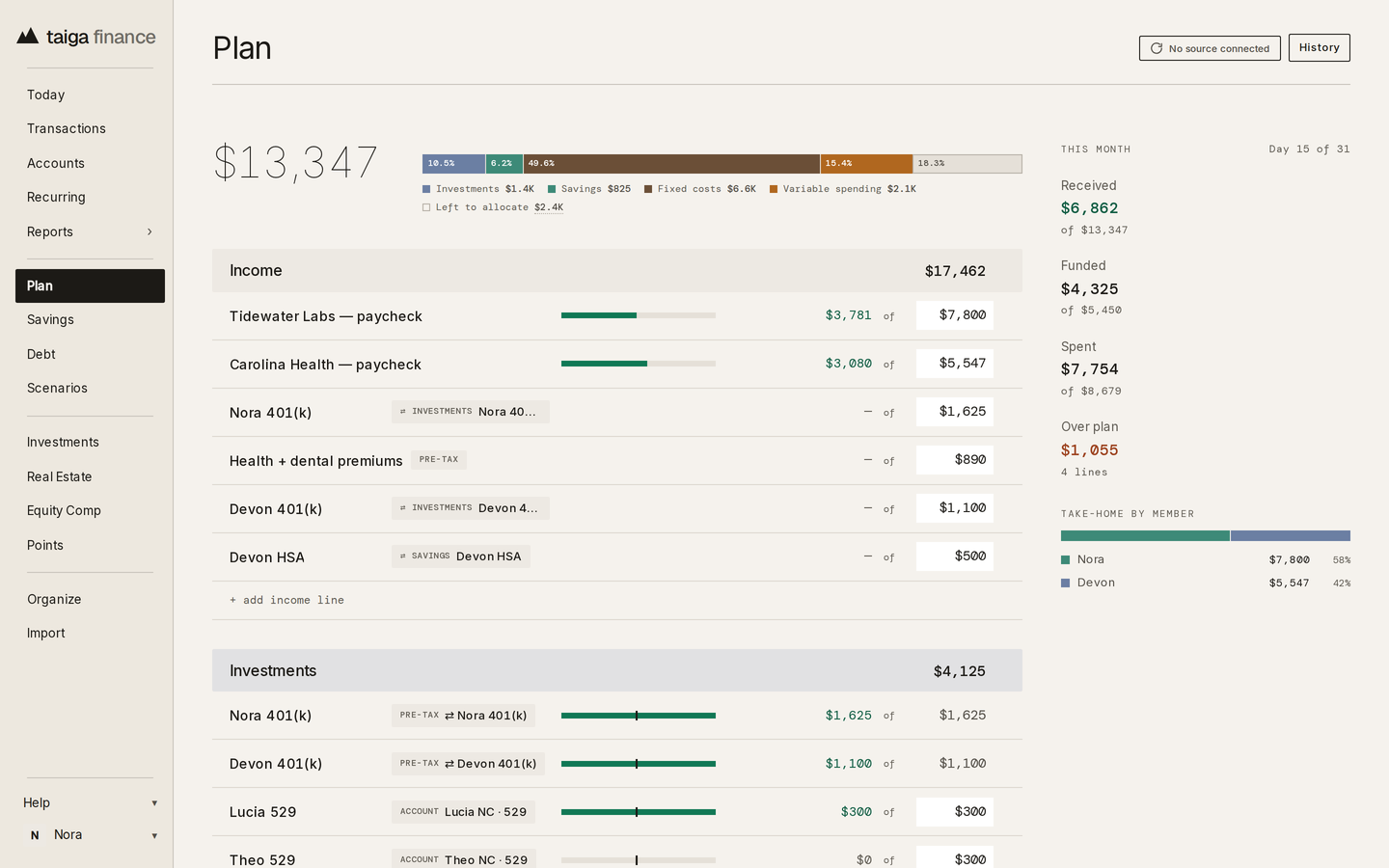1389x868 pixels.
Task: Click the Investments section header
Action: [617, 670]
